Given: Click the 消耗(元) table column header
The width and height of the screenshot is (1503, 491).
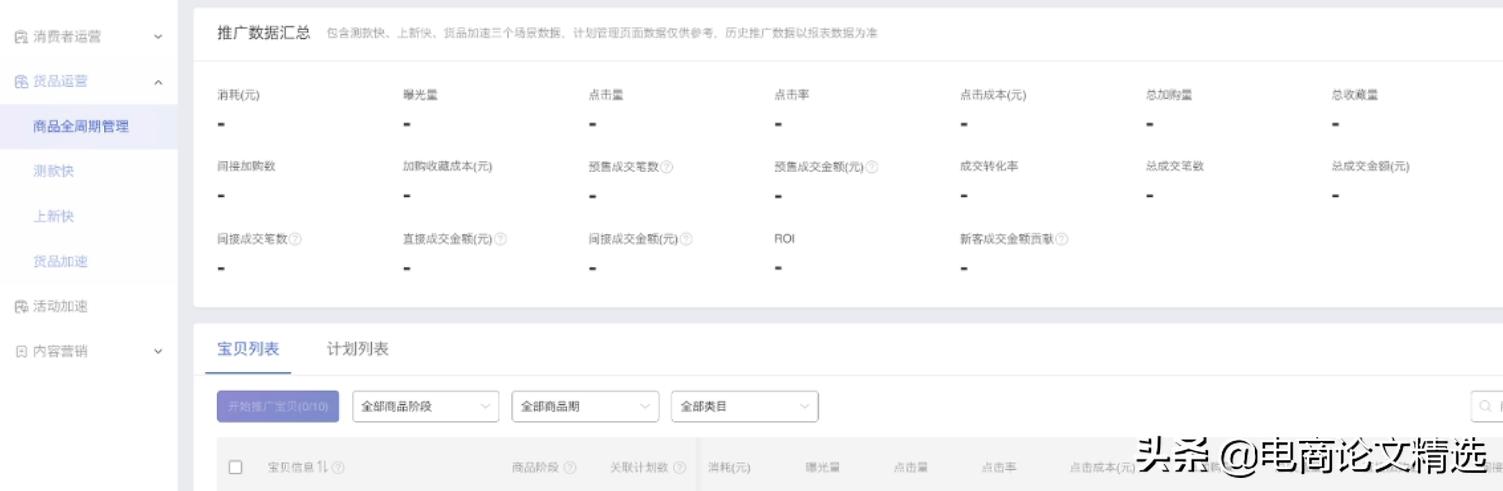Looking at the screenshot, I should point(729,468).
